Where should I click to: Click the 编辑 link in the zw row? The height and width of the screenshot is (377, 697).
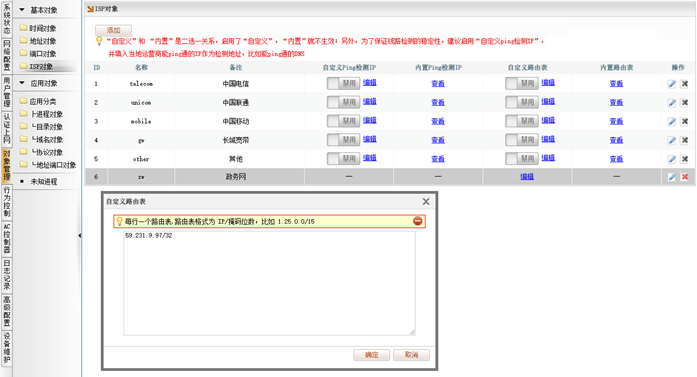[x=527, y=176]
